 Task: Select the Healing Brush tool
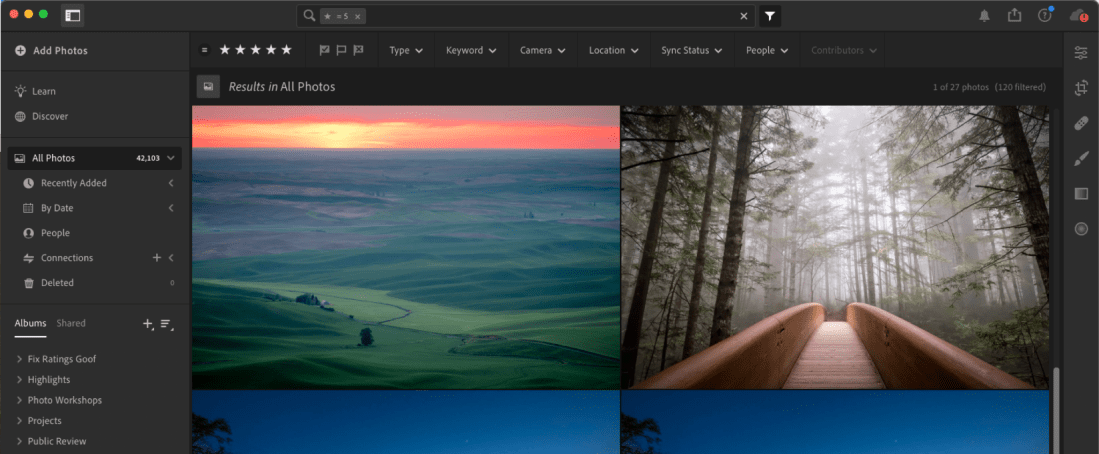1080,123
